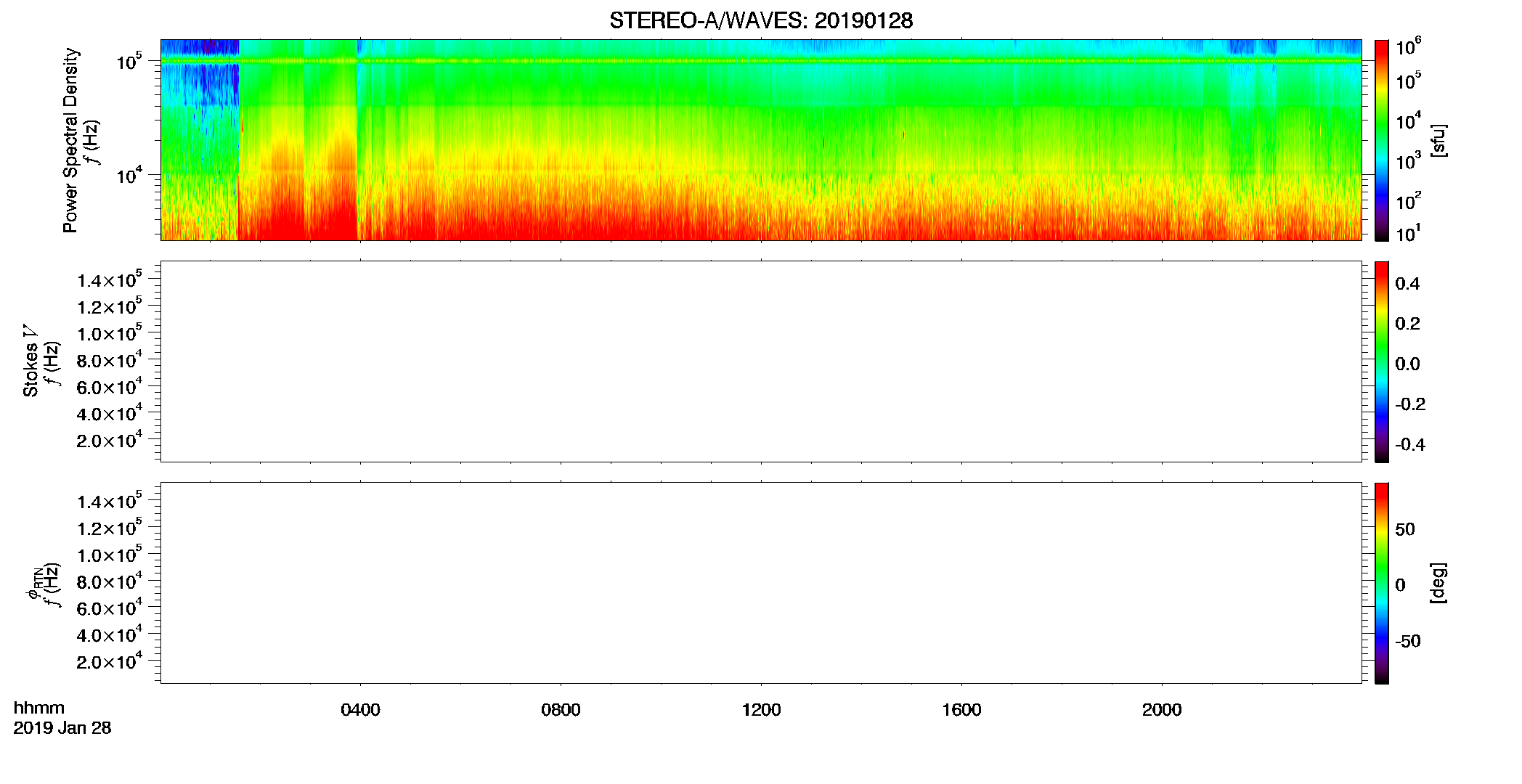Click the 10^5 tick label on the spectrogram frequency axis

tap(129, 62)
